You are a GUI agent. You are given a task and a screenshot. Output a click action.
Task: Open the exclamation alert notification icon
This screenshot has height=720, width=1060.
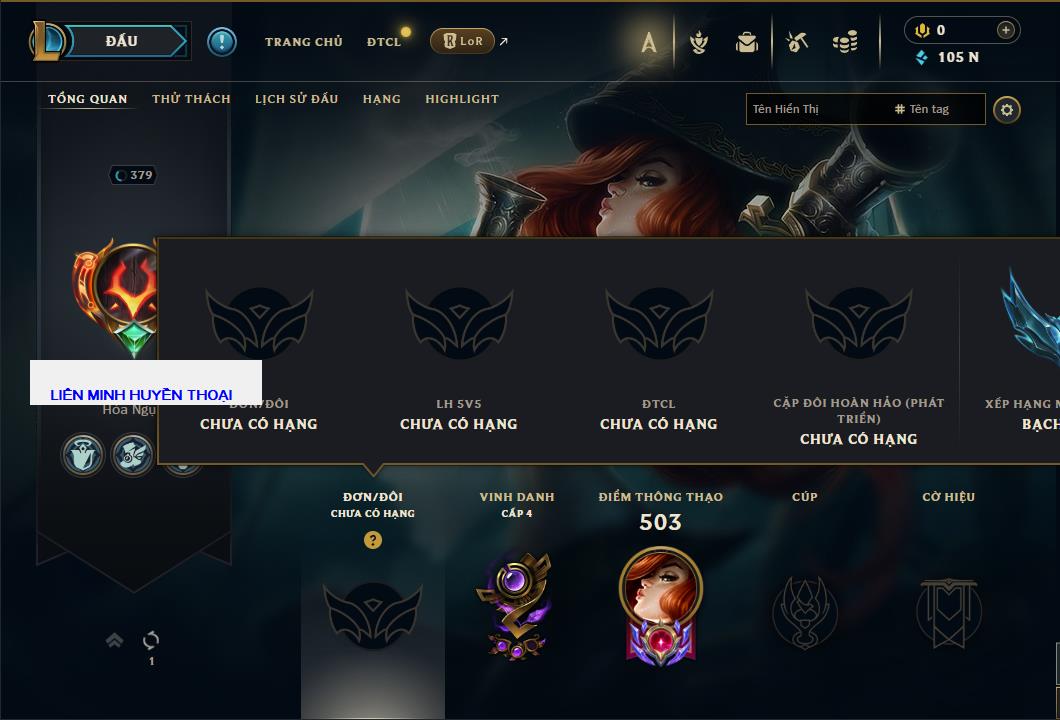[x=222, y=42]
